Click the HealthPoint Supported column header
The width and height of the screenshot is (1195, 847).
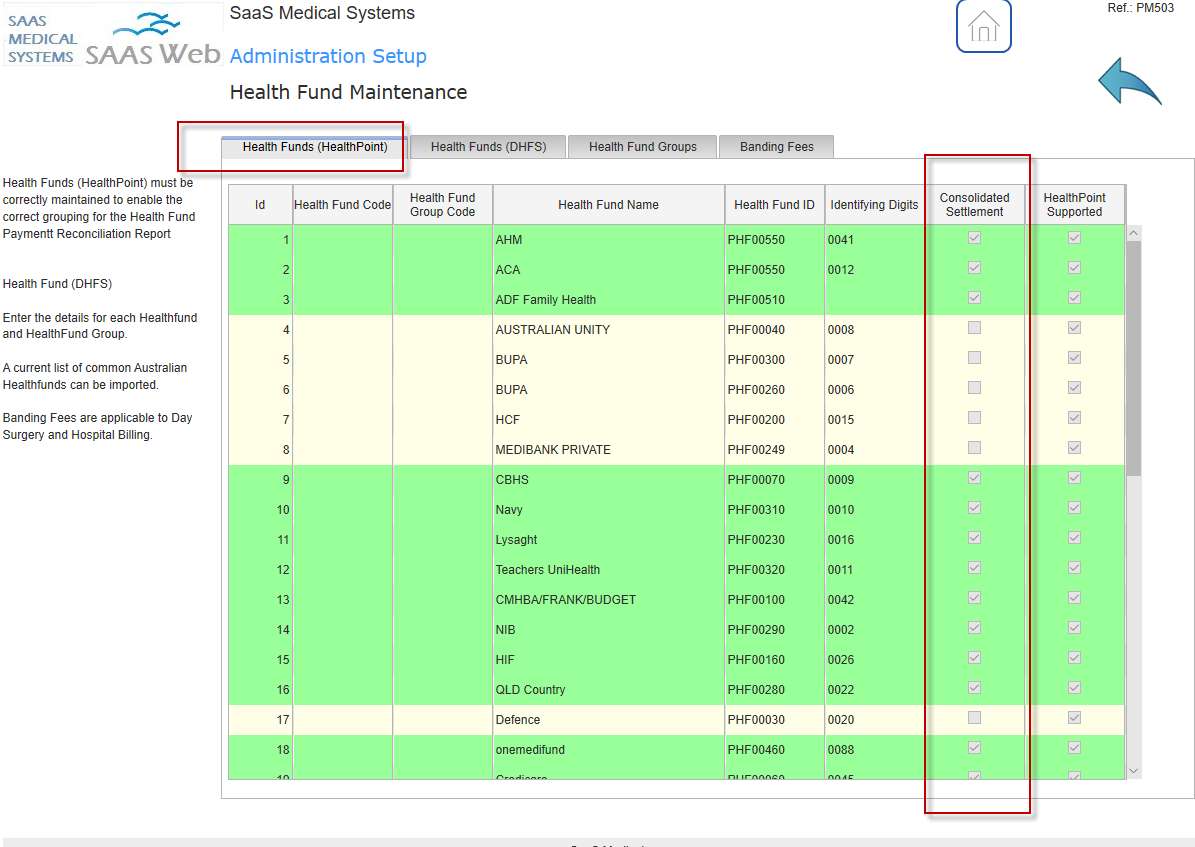[1074, 204]
